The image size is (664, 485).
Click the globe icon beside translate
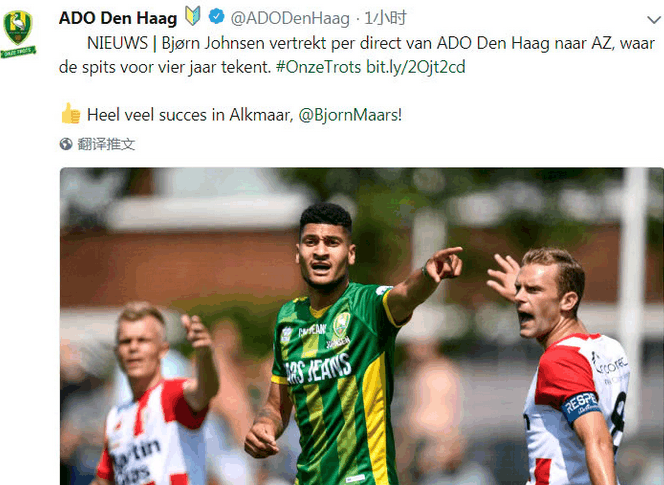66,144
